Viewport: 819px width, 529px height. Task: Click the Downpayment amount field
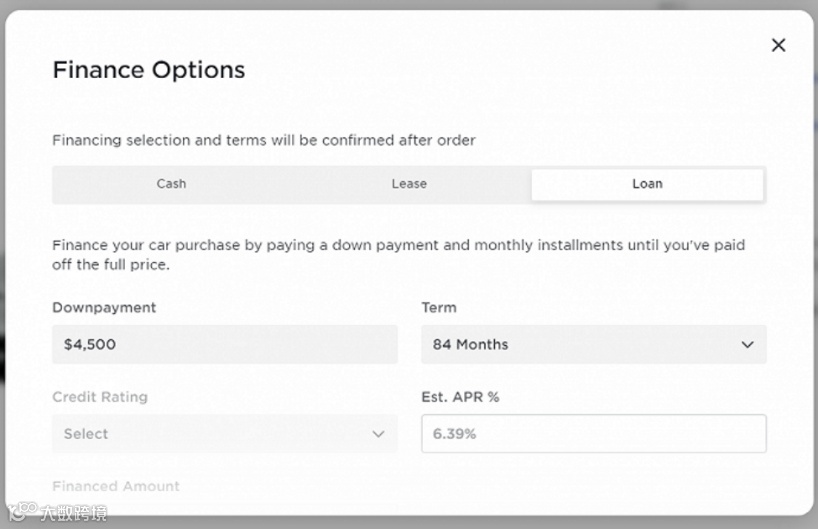coord(224,344)
